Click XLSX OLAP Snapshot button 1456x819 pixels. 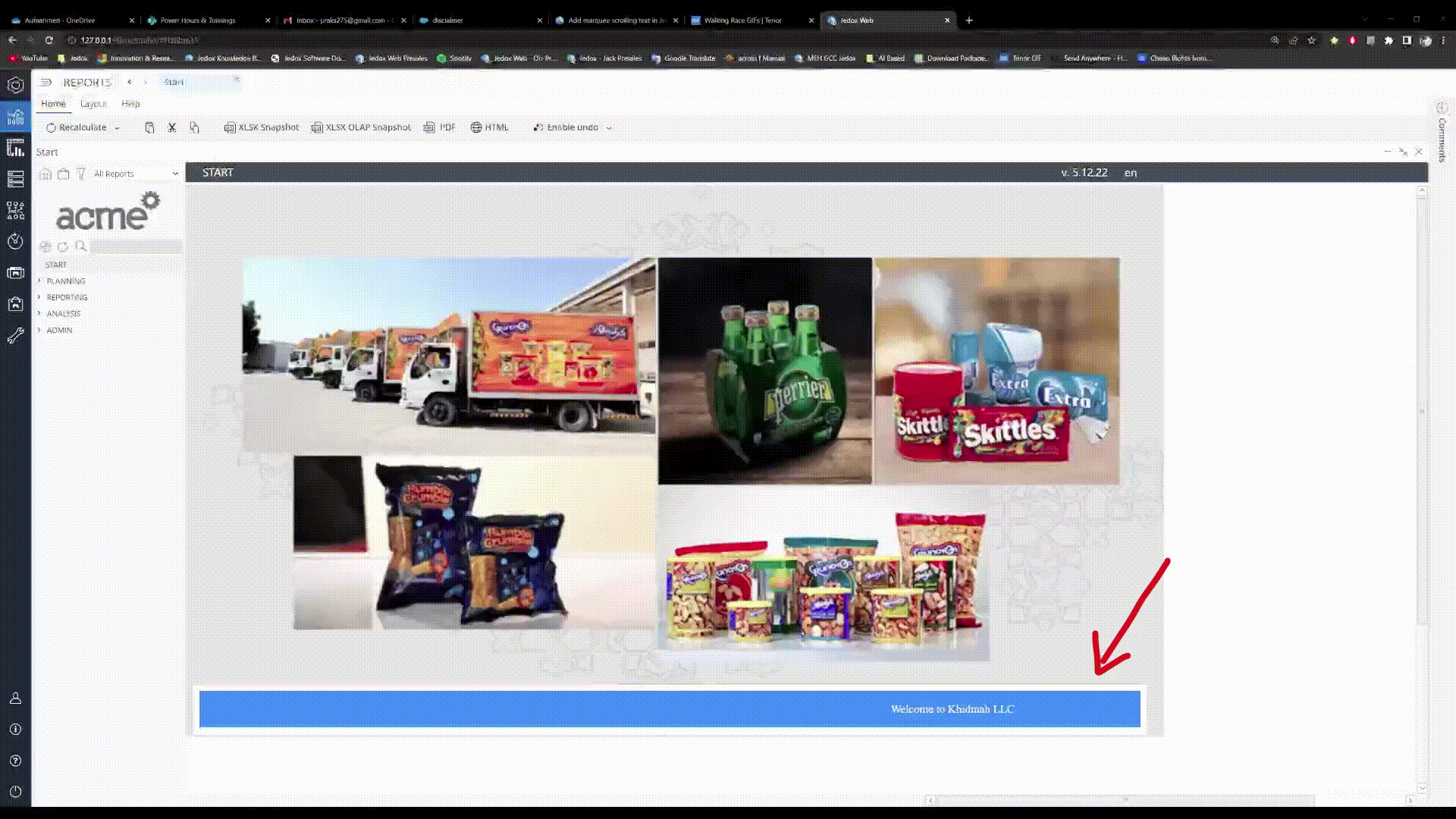point(361,127)
